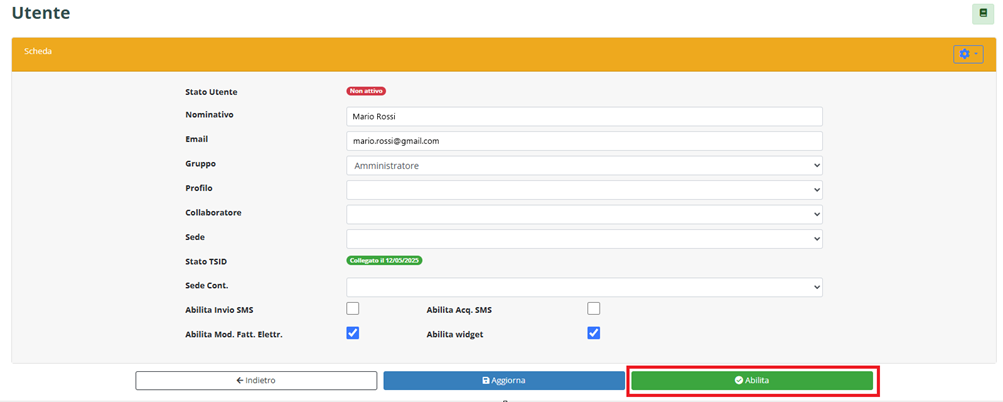Expand the Profilo dropdown

click(584, 189)
